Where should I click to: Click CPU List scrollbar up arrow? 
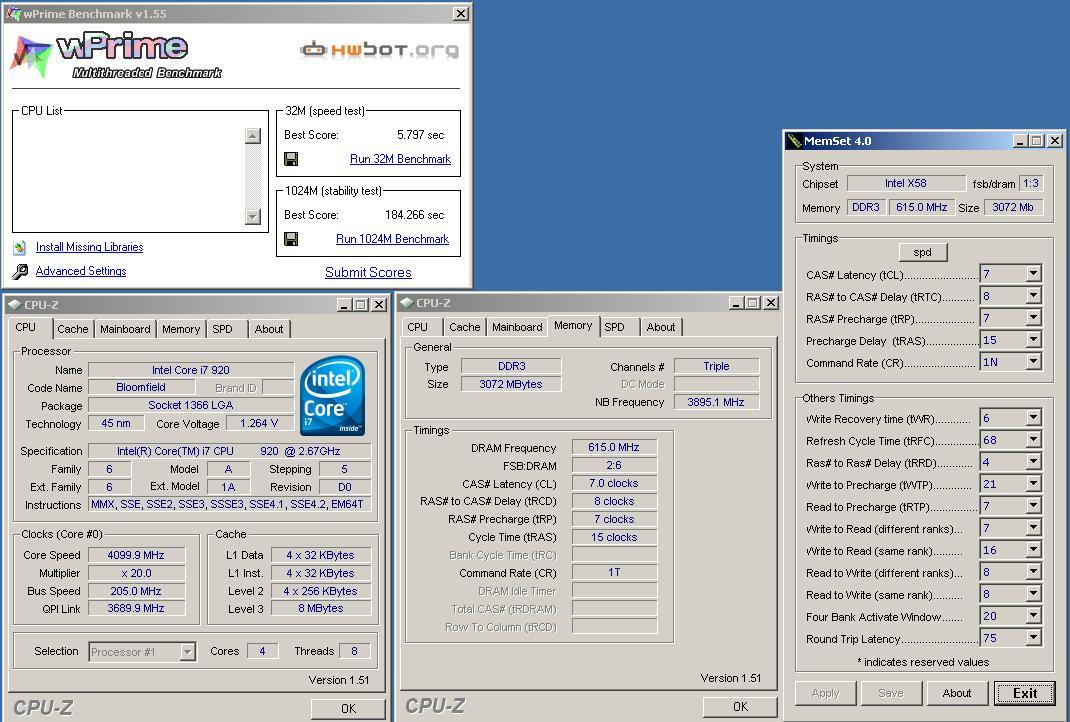pos(252,136)
